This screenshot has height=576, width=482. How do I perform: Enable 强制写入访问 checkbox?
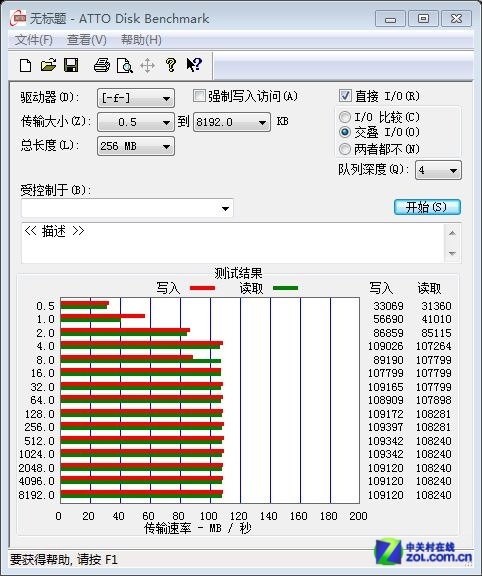(x=199, y=96)
